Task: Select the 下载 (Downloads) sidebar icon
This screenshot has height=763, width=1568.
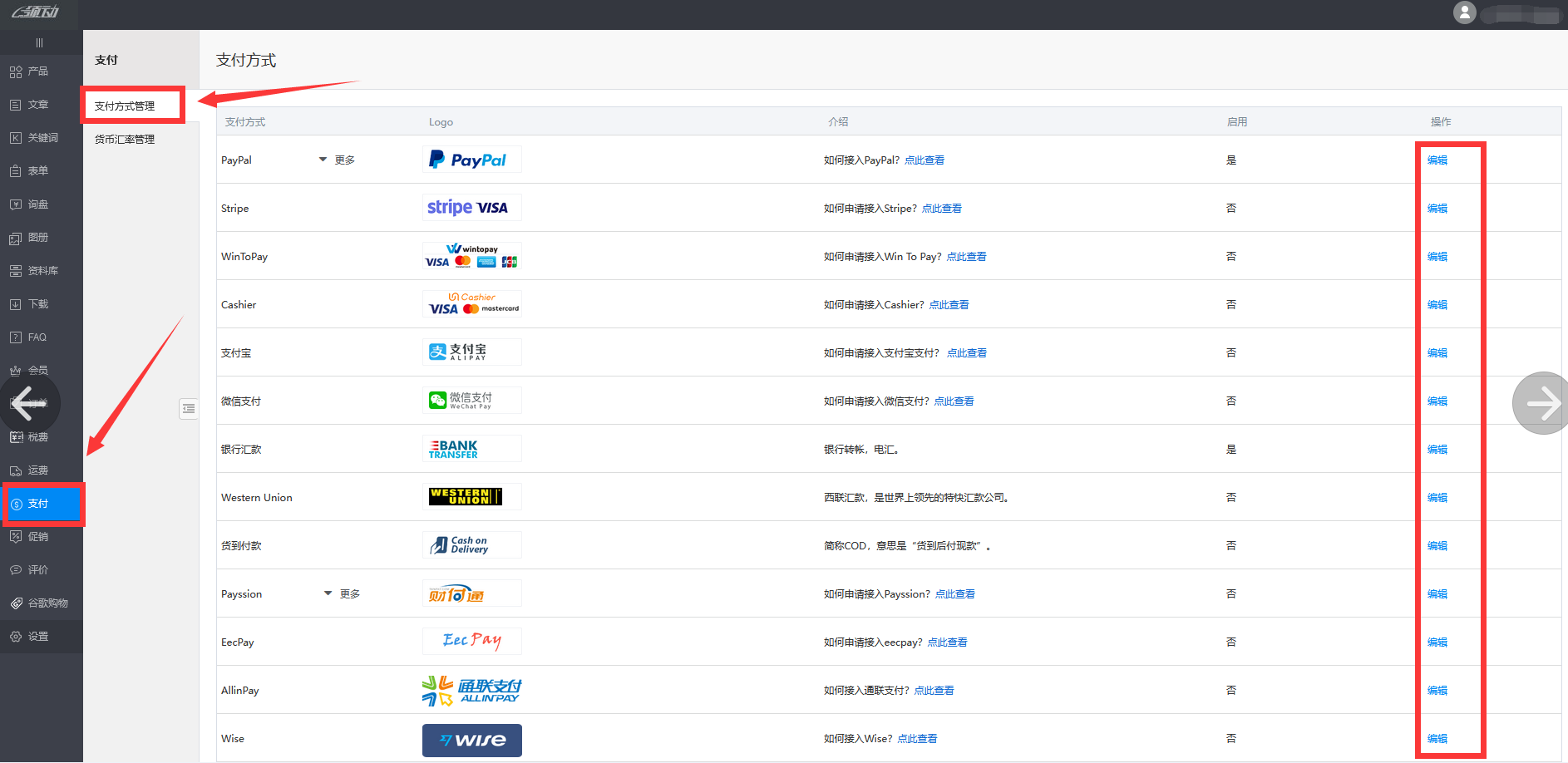Action: point(16,304)
